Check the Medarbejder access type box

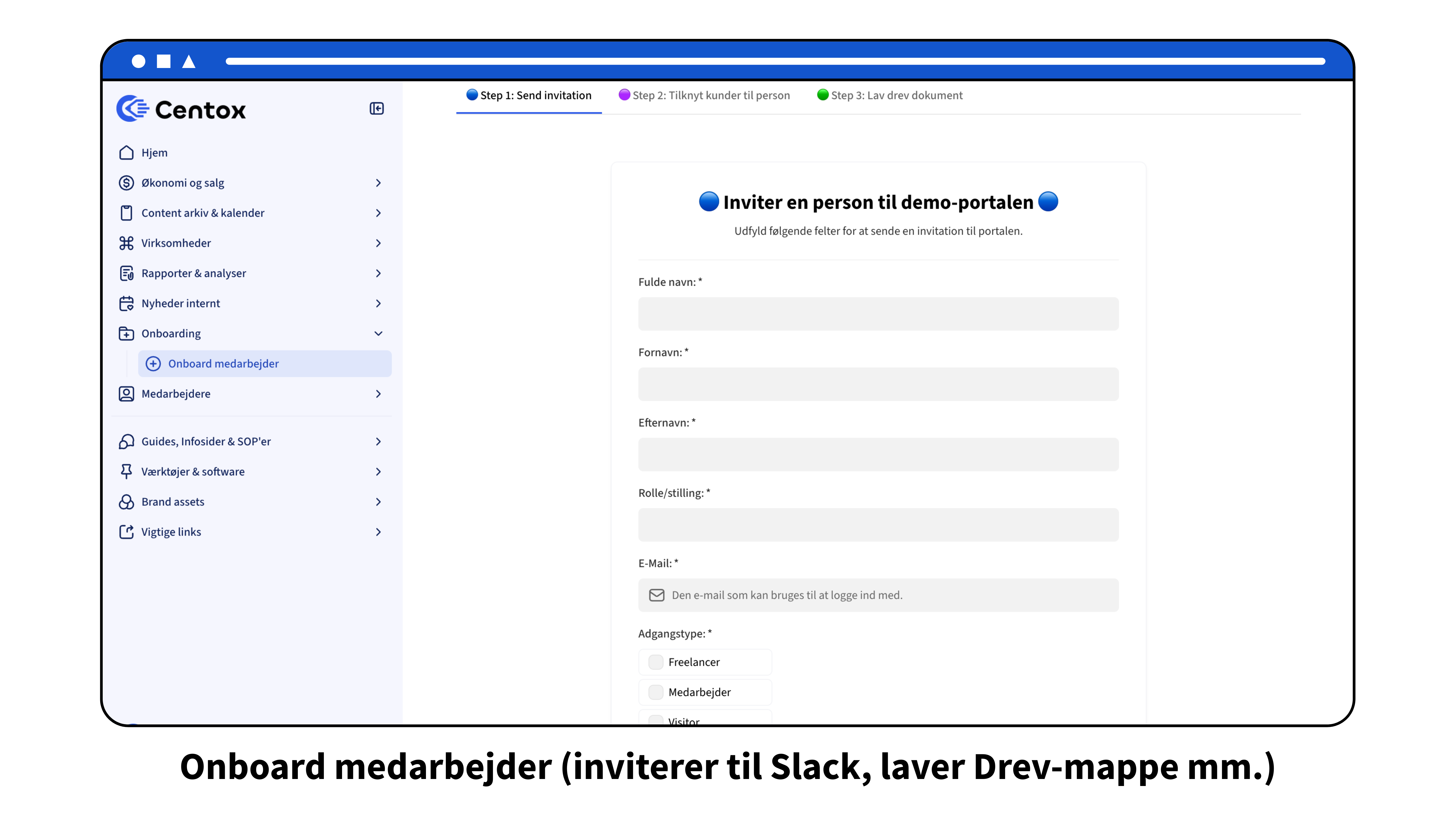pos(656,692)
